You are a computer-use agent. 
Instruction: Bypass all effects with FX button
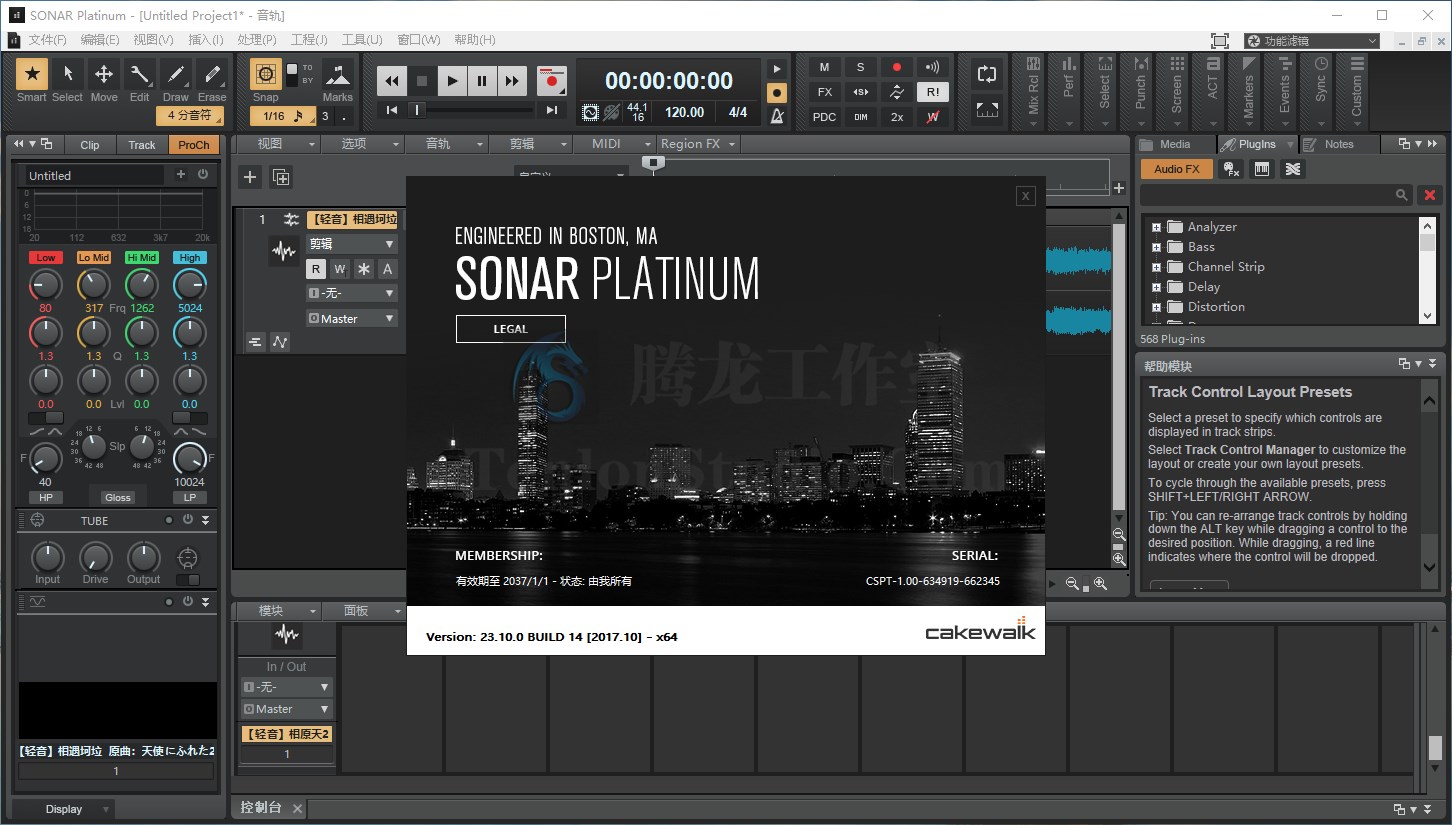pos(824,92)
